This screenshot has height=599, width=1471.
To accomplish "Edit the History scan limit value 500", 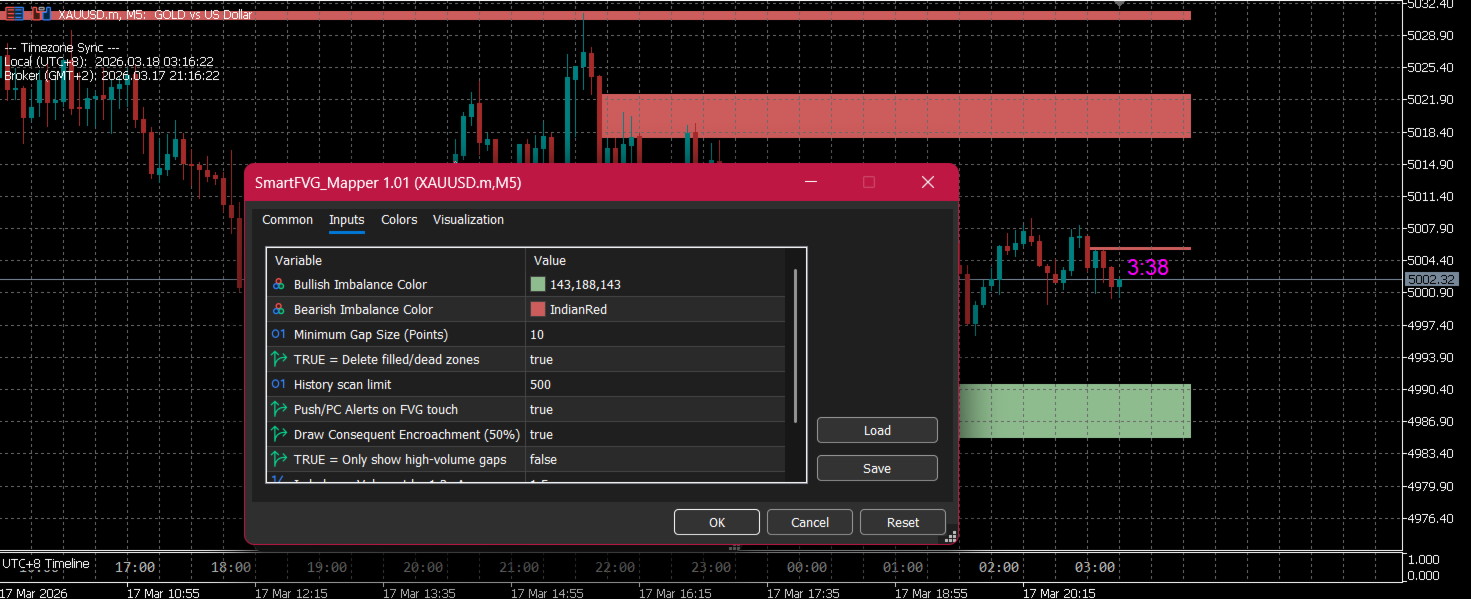I will point(540,385).
